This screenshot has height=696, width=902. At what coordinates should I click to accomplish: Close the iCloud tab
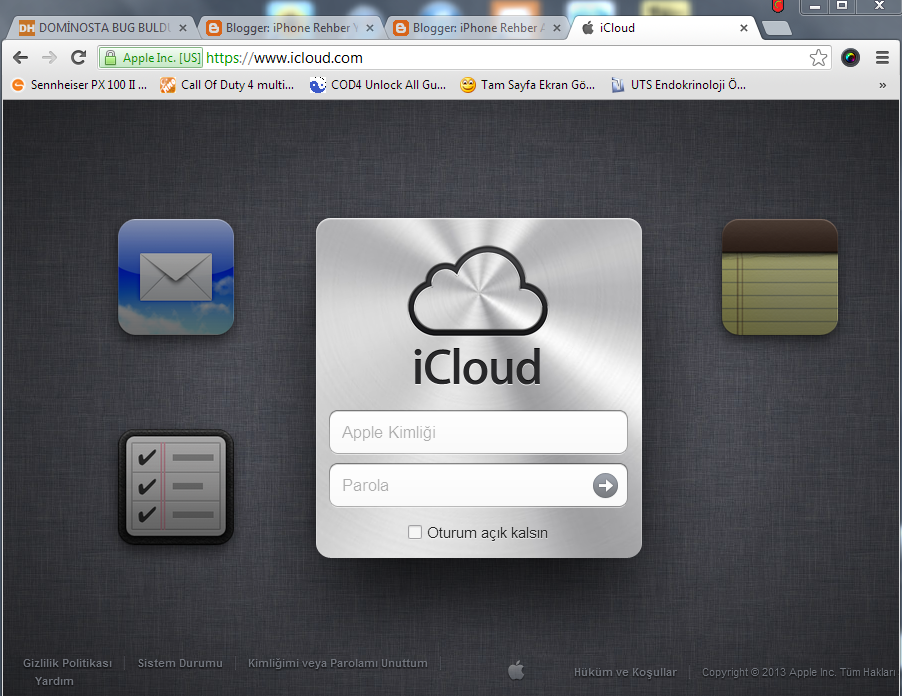743,28
